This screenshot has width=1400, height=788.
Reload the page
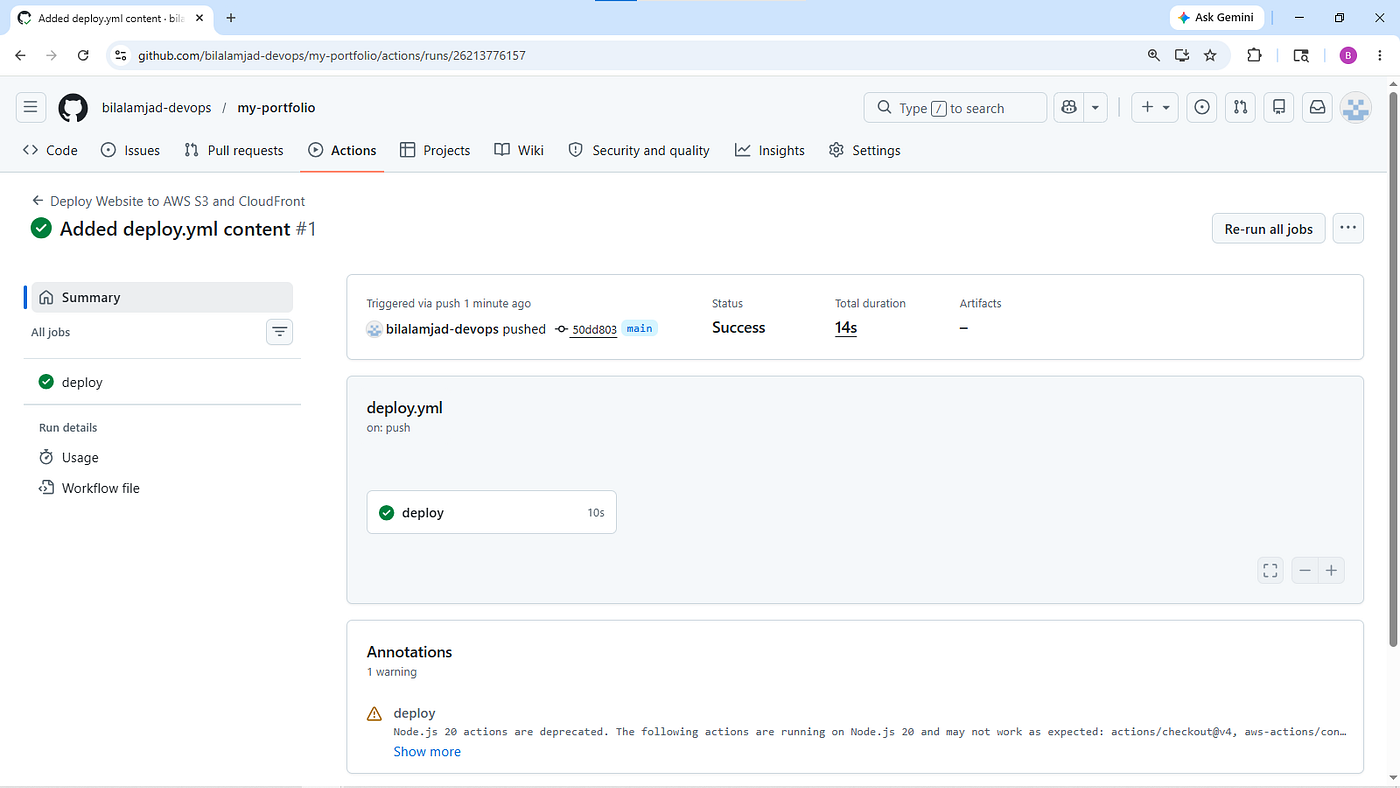click(83, 56)
